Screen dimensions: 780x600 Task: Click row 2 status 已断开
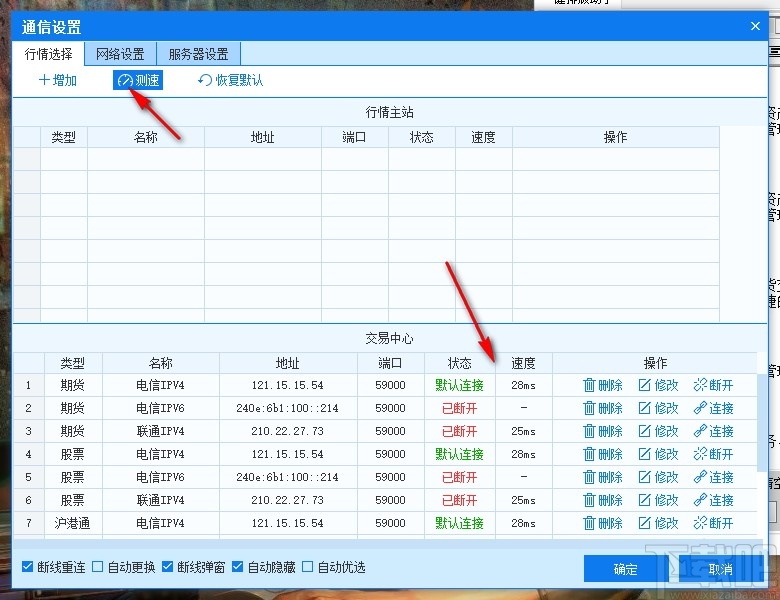coord(460,408)
